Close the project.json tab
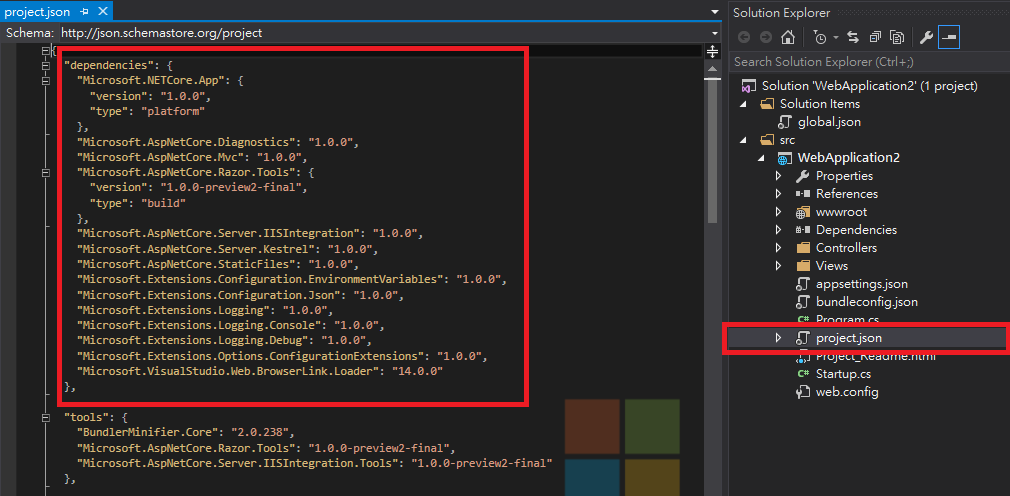Screen dimensions: 1010x496 [102, 12]
